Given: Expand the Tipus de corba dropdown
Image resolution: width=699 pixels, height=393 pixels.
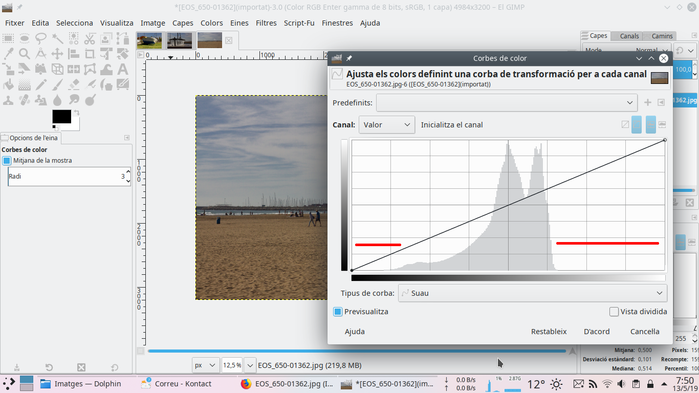Looking at the screenshot, I should coord(533,293).
